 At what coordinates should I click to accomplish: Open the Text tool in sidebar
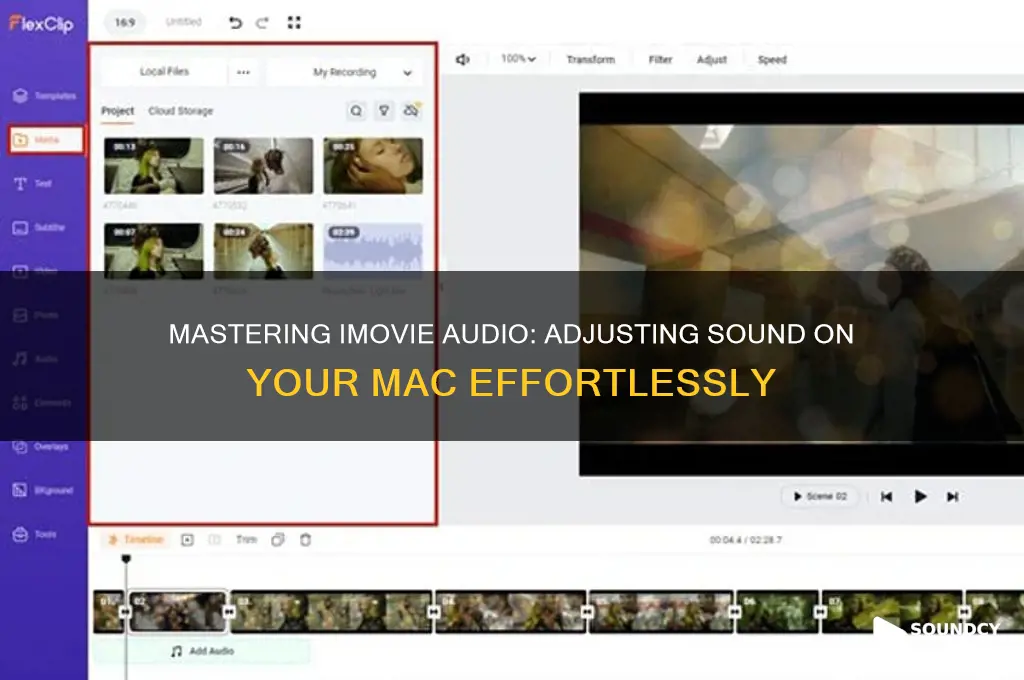[x=33, y=184]
